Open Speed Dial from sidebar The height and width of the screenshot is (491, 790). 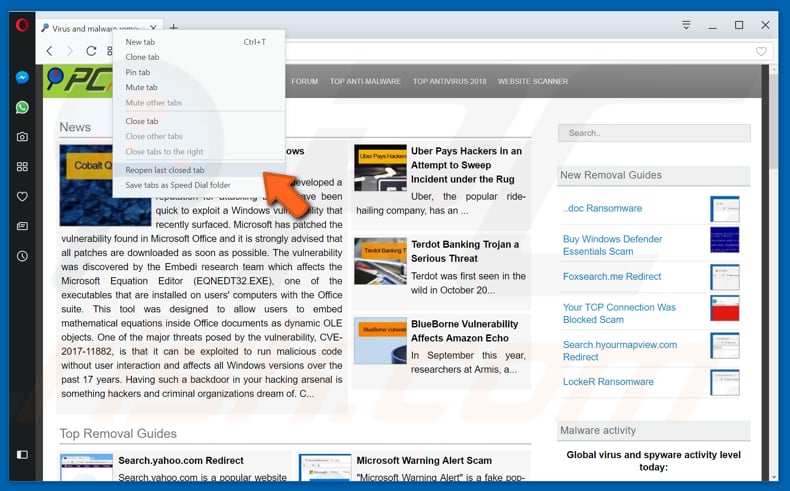(22, 167)
